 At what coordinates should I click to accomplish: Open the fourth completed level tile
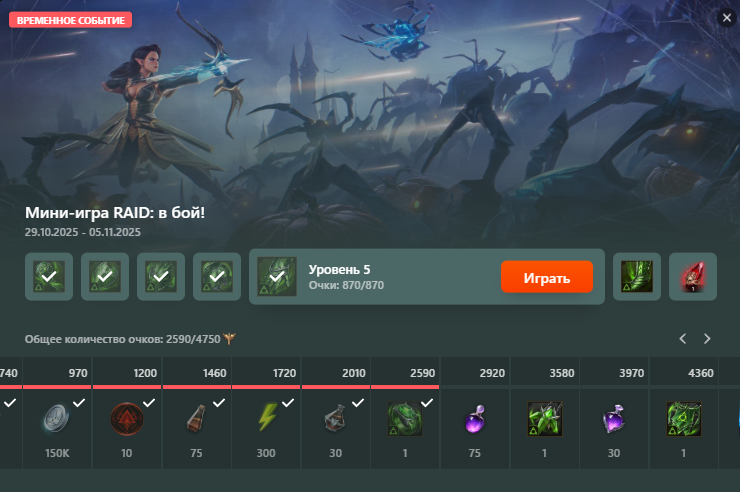[217, 276]
